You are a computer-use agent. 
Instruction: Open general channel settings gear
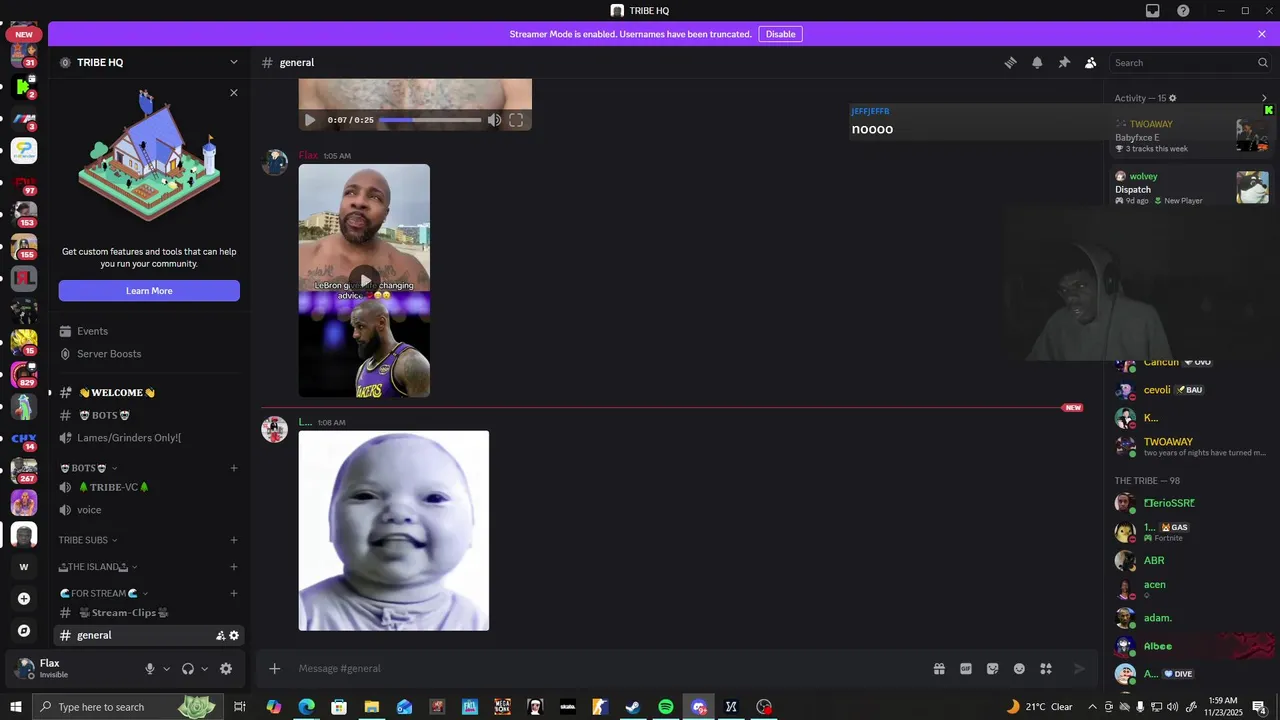(234, 635)
